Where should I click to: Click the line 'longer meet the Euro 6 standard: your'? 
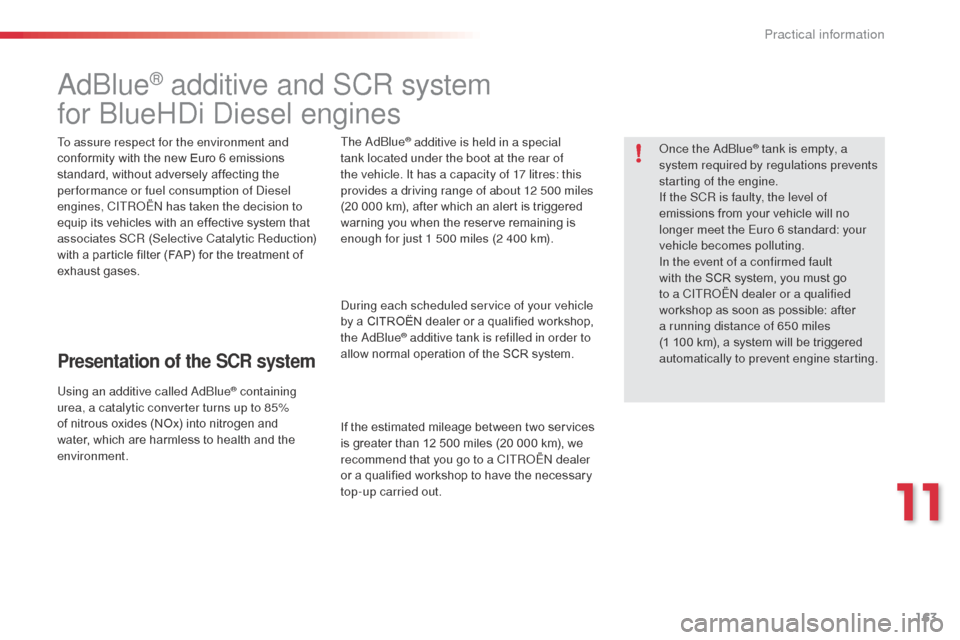tap(762, 230)
